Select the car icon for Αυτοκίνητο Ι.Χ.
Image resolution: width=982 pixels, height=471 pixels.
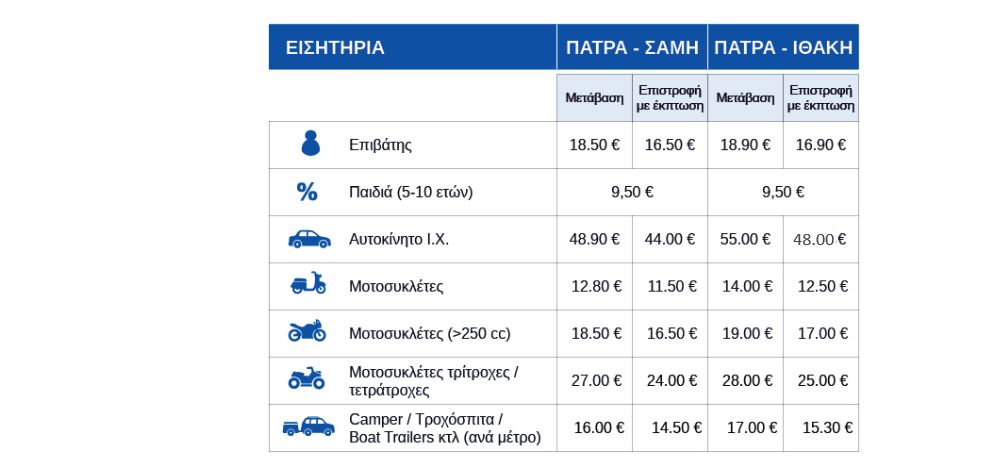pos(309,239)
